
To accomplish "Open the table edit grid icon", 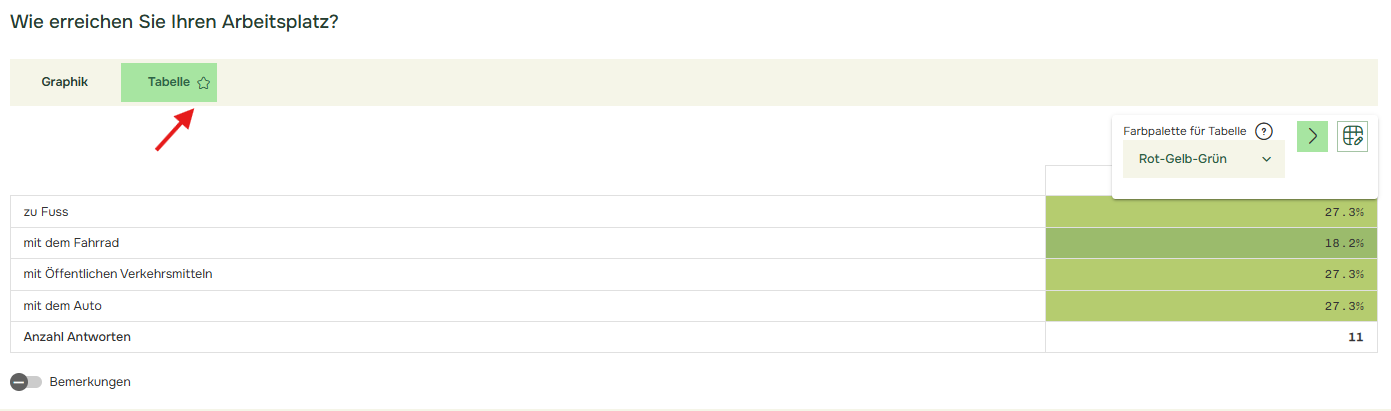I will coord(1353,136).
